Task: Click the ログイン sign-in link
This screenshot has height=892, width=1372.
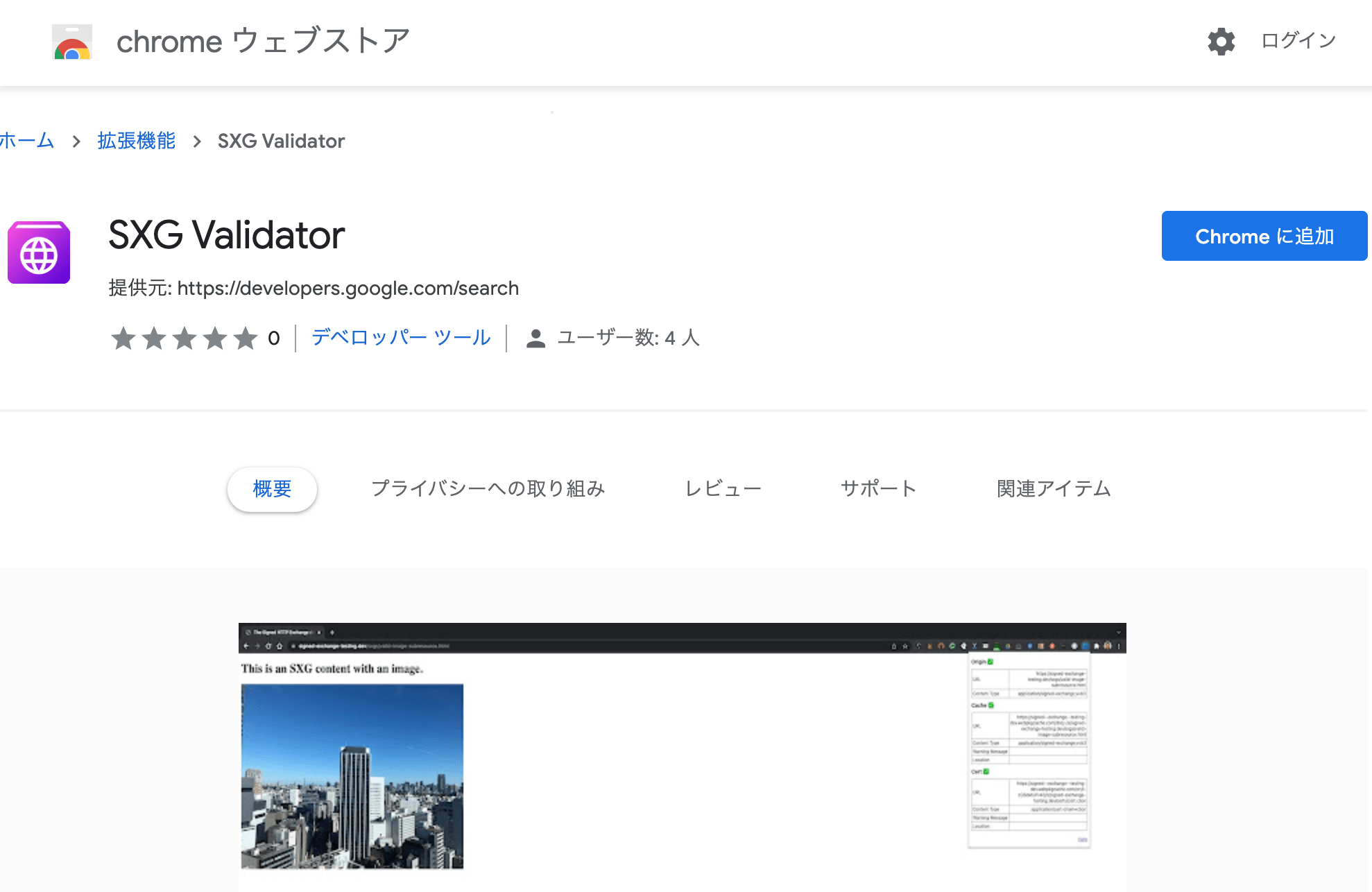Action: pos(1298,41)
